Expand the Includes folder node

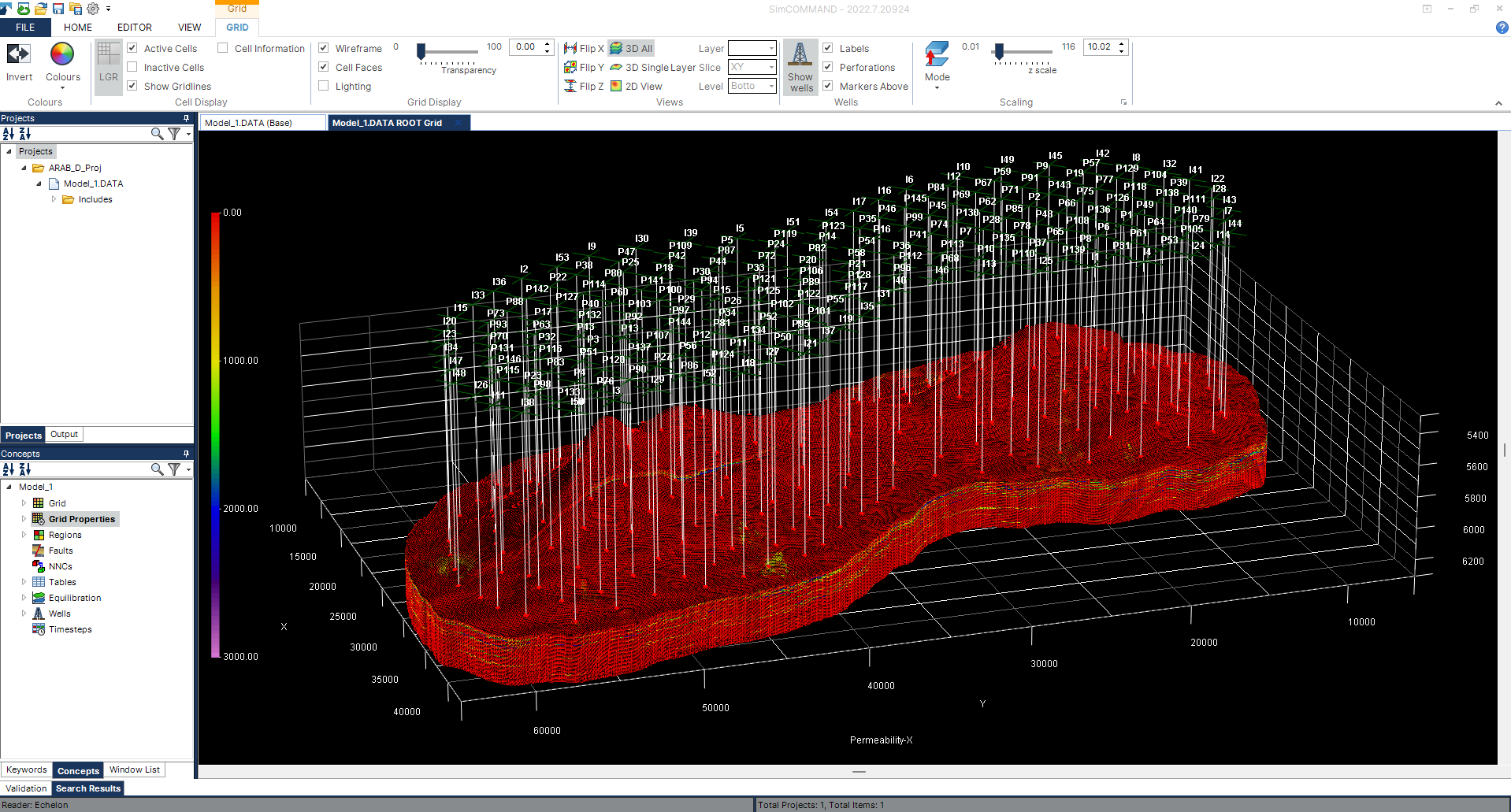point(54,199)
